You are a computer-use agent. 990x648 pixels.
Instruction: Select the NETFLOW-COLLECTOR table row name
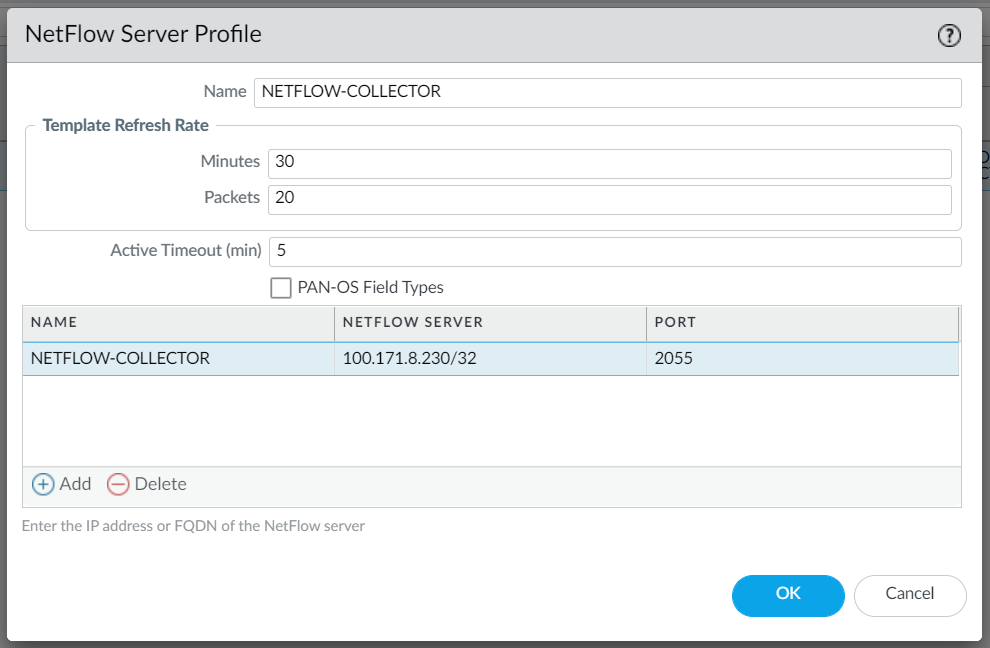[121, 358]
